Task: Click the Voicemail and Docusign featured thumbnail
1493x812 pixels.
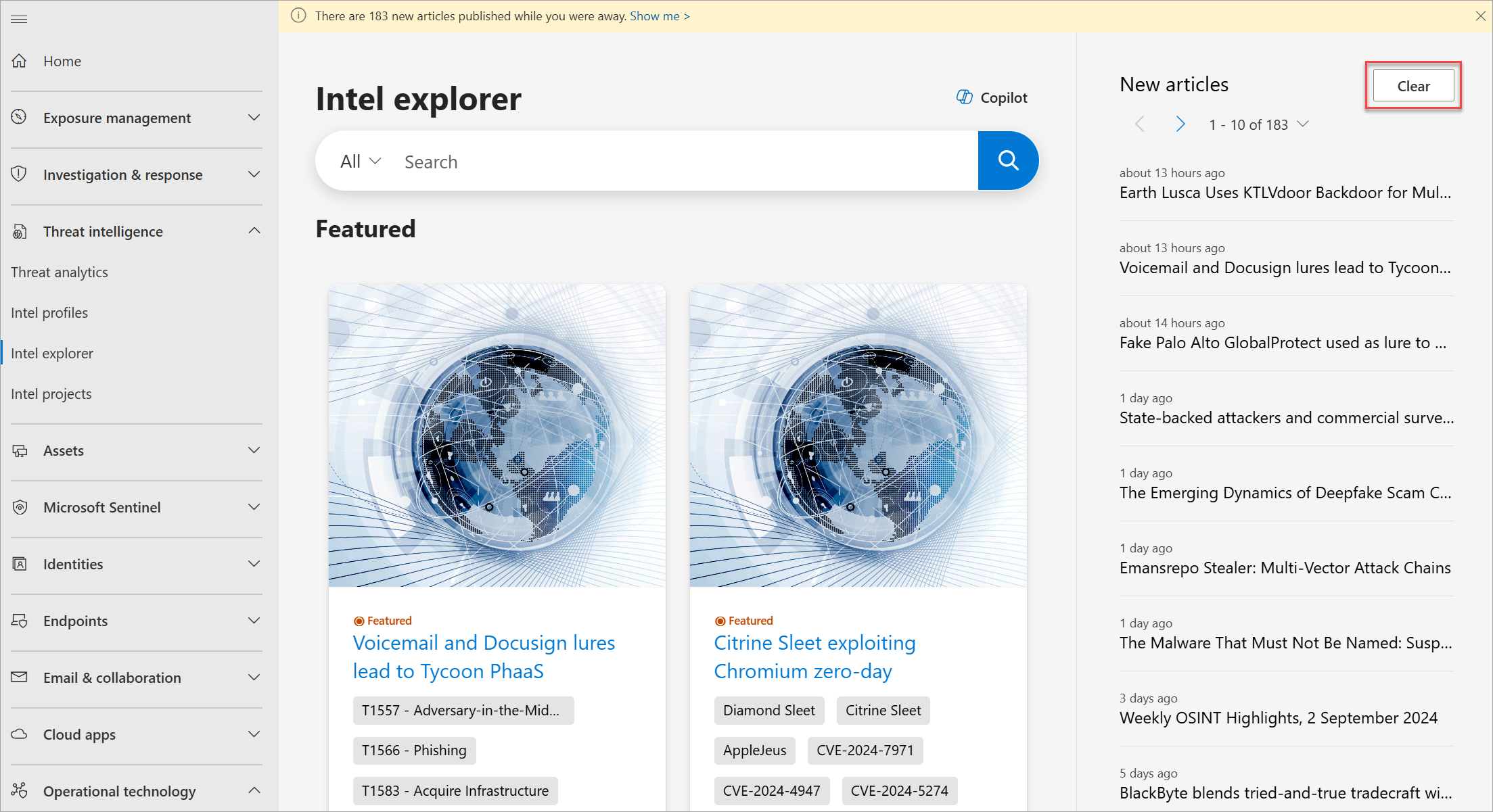Action: pyautogui.click(x=497, y=435)
